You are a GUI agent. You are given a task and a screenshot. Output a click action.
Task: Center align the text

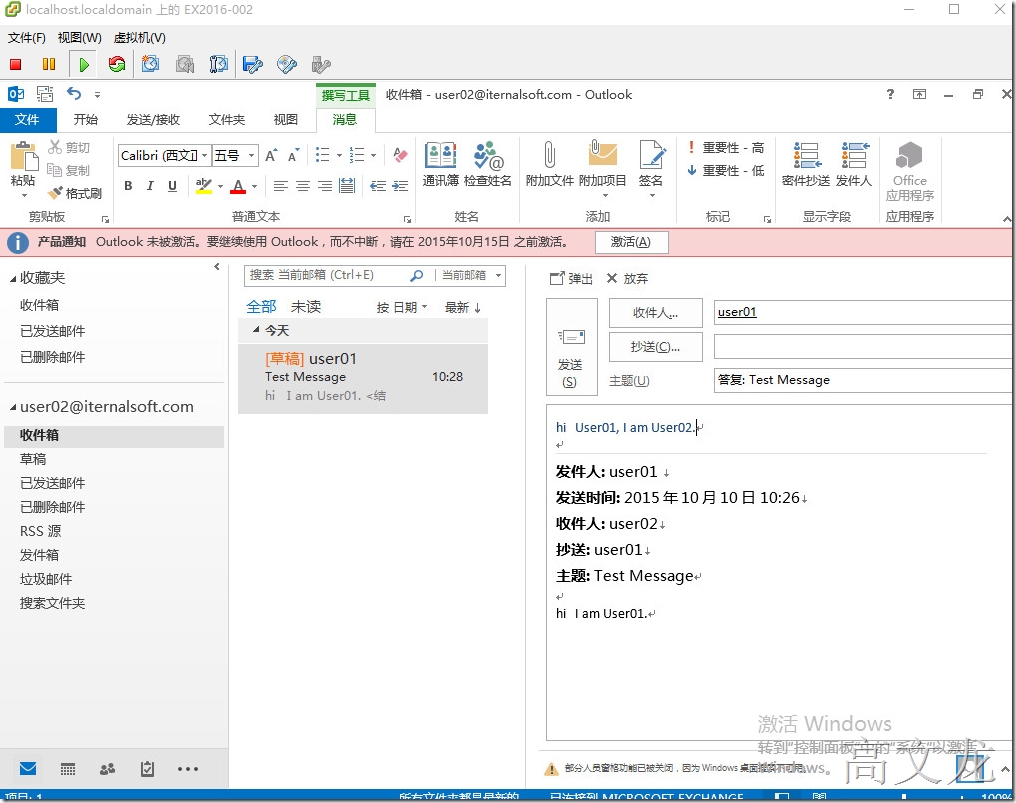pyautogui.click(x=303, y=187)
